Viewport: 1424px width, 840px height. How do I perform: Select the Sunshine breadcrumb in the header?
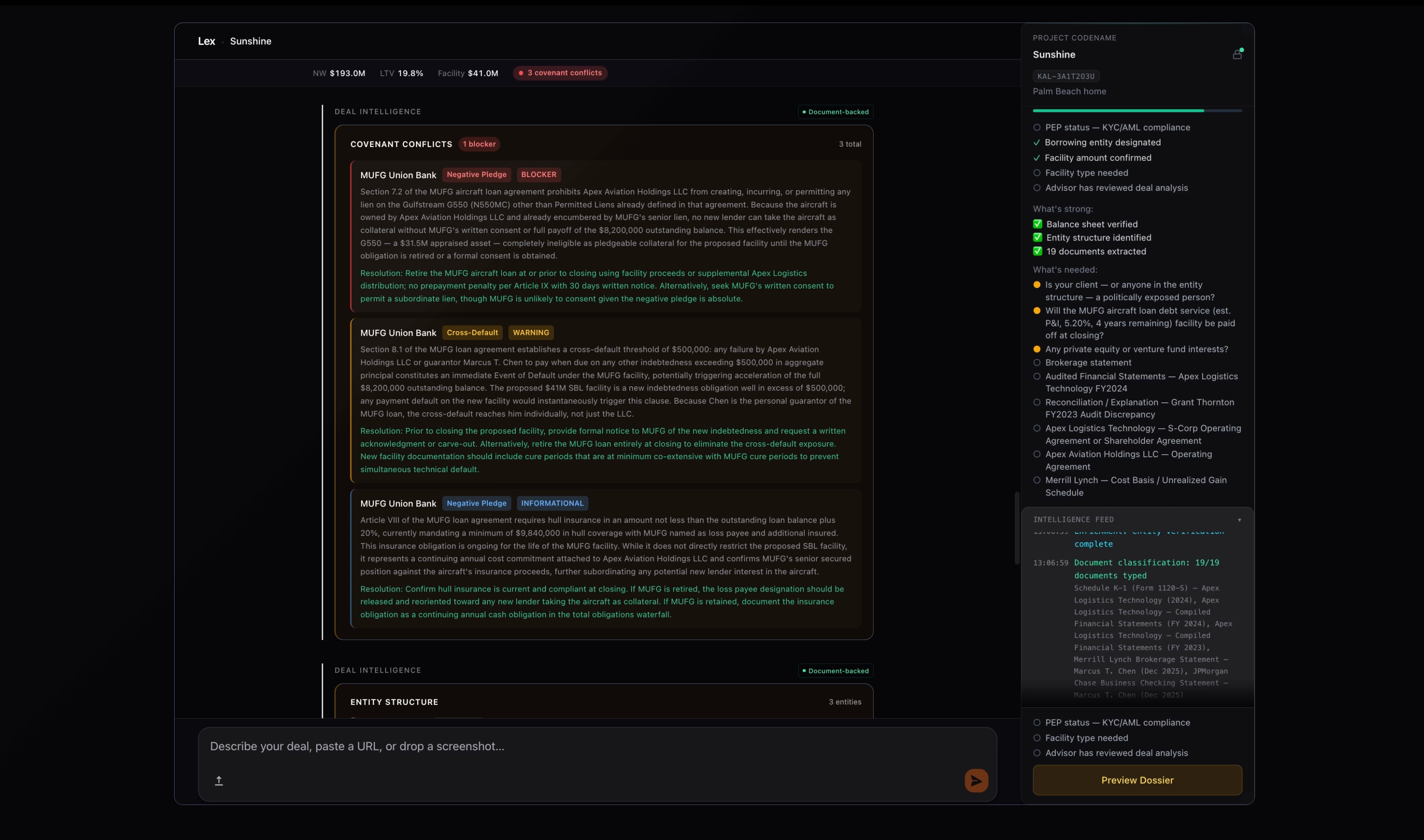point(251,41)
